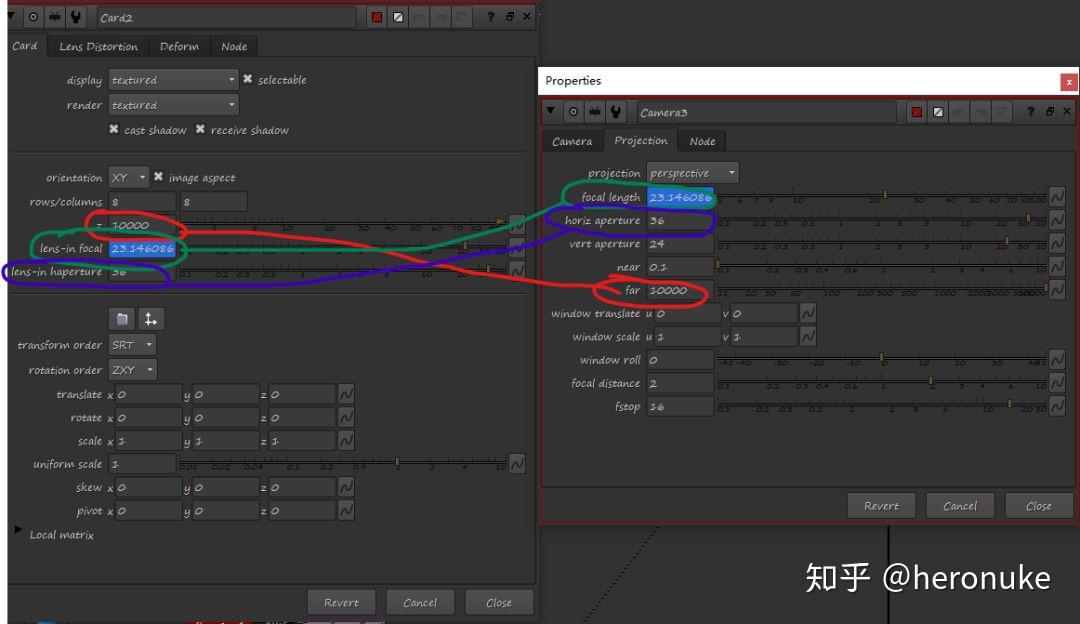Click the red node color swatch in Card2 header
Screen dimensions: 1080x624
[x=377, y=17]
